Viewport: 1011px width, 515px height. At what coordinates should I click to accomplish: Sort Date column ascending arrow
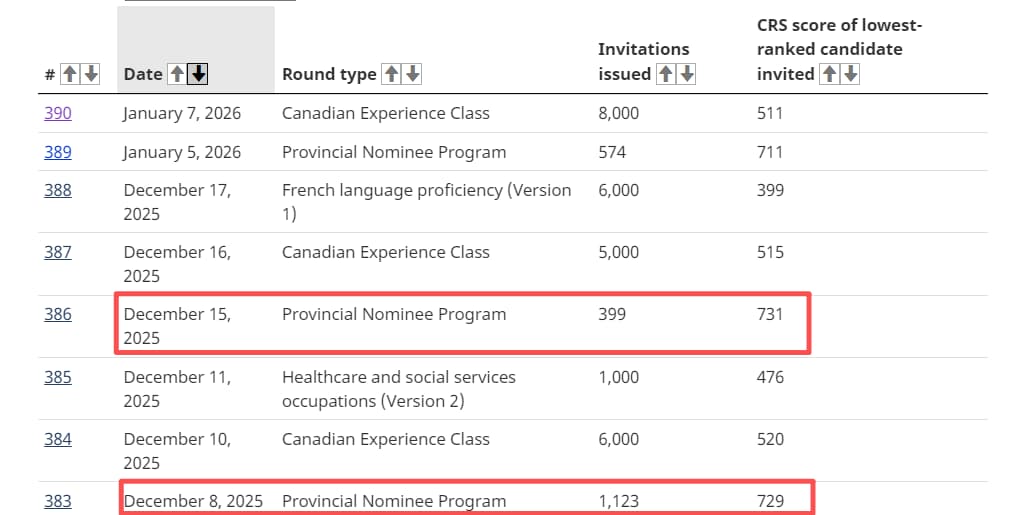point(178,74)
